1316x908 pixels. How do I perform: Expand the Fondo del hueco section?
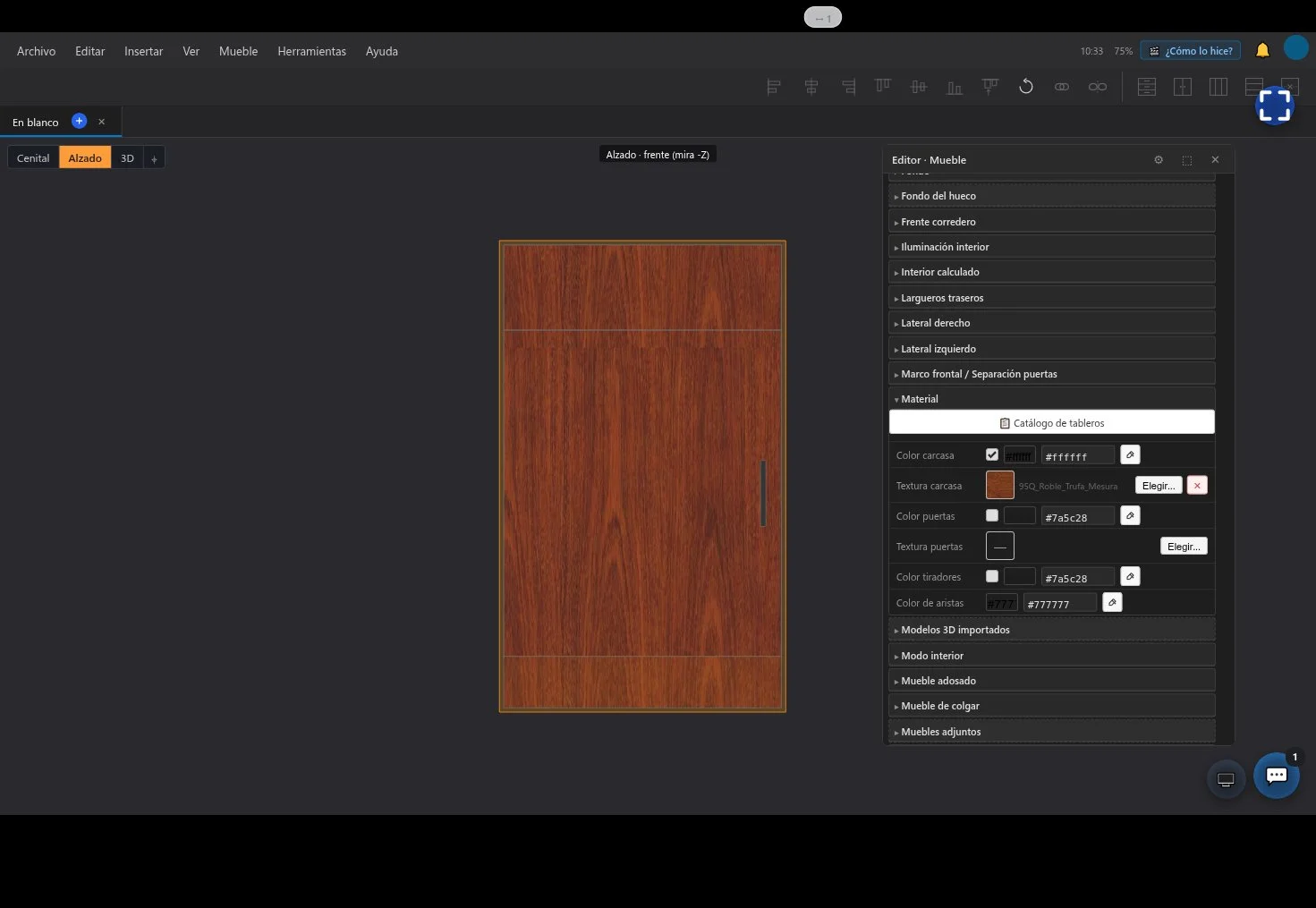pos(1052,196)
